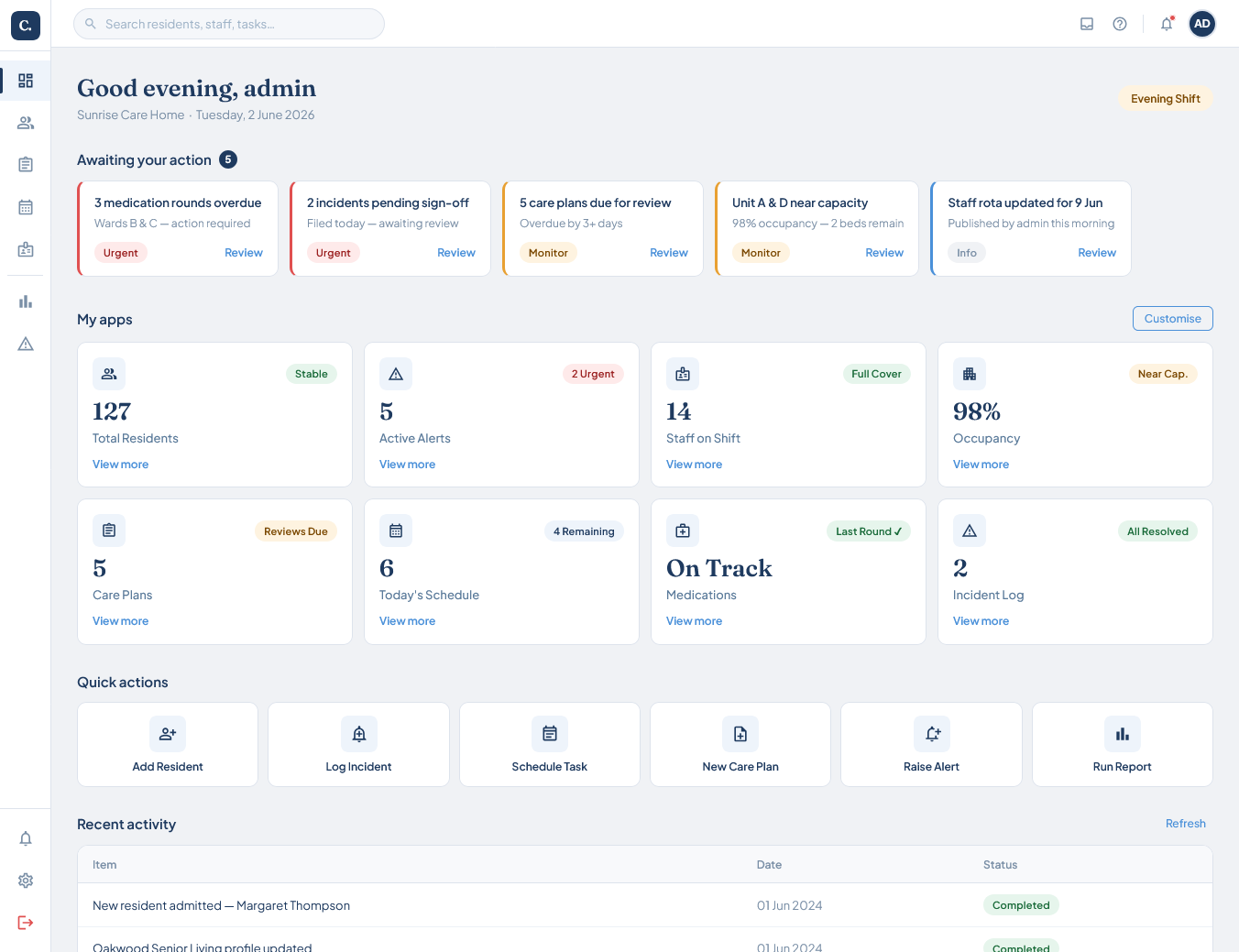Review the 3 medication rounds overdue alert
The height and width of the screenshot is (952, 1239).
(244, 253)
